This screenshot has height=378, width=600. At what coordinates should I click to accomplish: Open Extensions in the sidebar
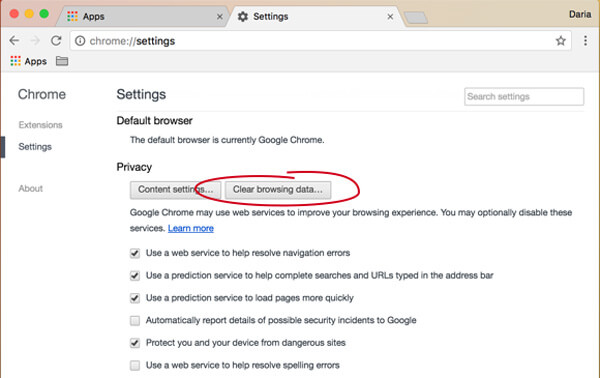tap(41, 125)
